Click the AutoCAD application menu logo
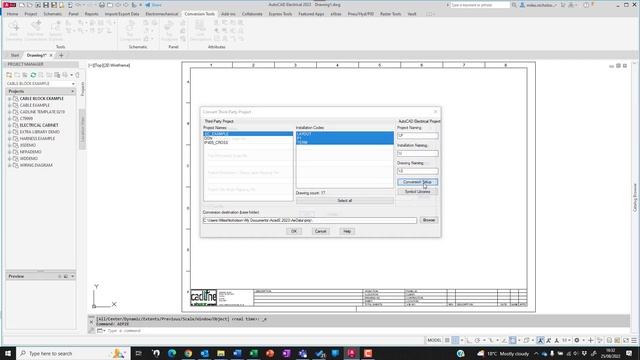The height and width of the screenshot is (360, 640). point(9,5)
